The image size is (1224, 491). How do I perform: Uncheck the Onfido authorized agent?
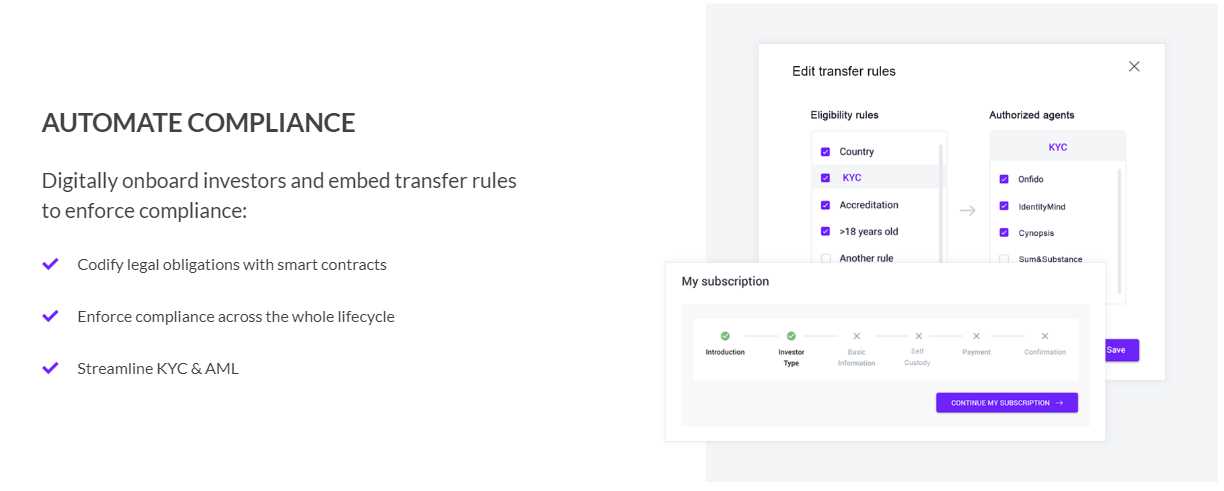pyautogui.click(x=1003, y=180)
